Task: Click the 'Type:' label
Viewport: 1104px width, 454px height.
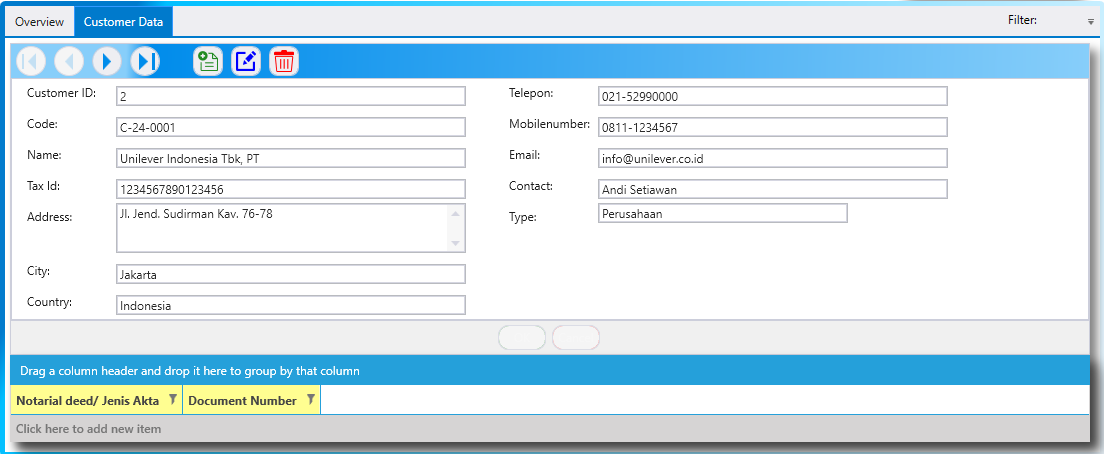Action: click(522, 217)
